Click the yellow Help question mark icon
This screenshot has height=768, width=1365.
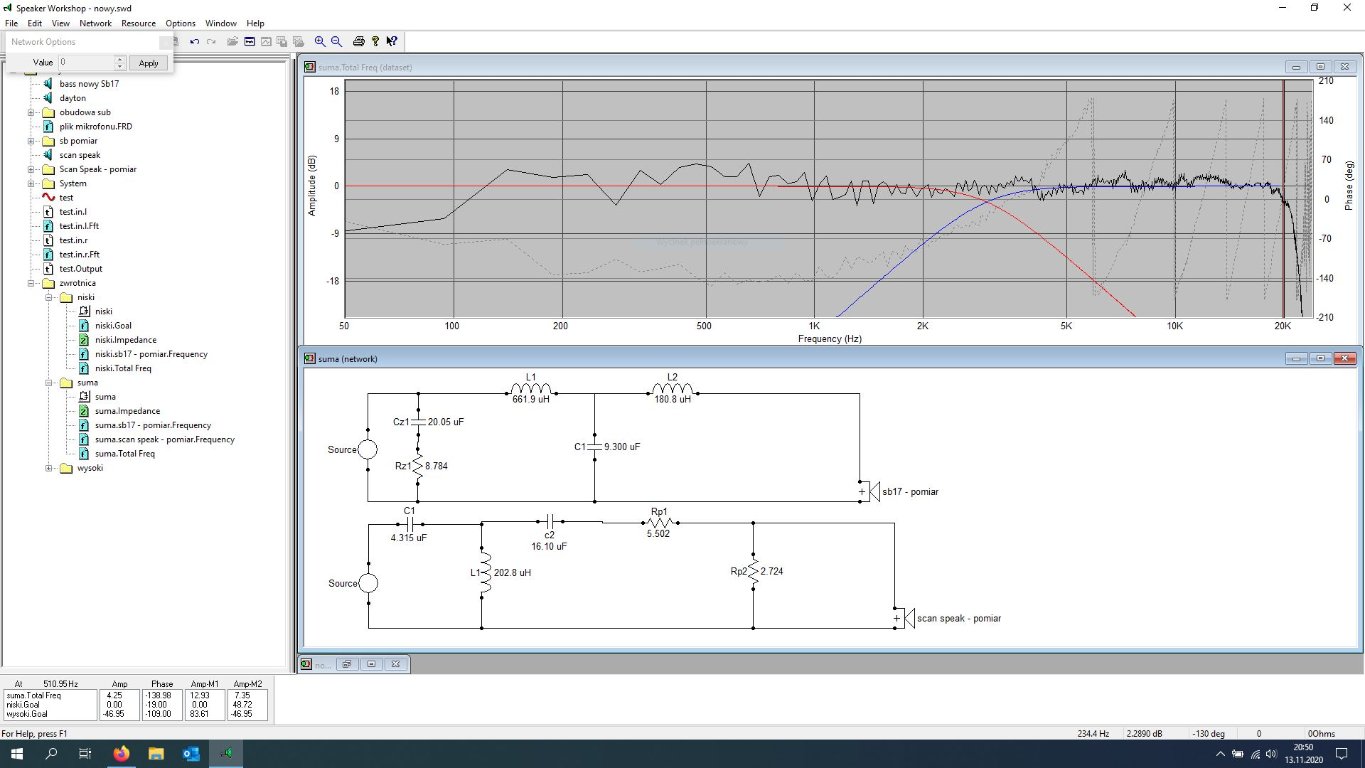(x=375, y=42)
